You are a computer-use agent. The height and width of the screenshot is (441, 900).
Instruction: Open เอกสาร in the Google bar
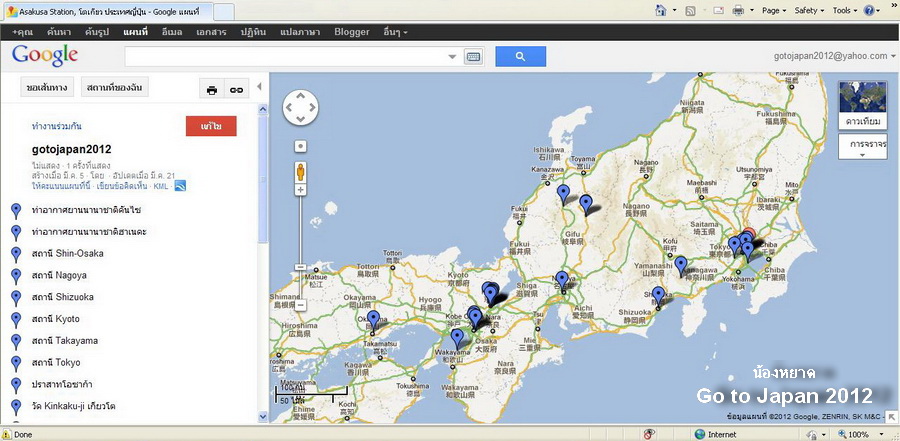point(211,32)
